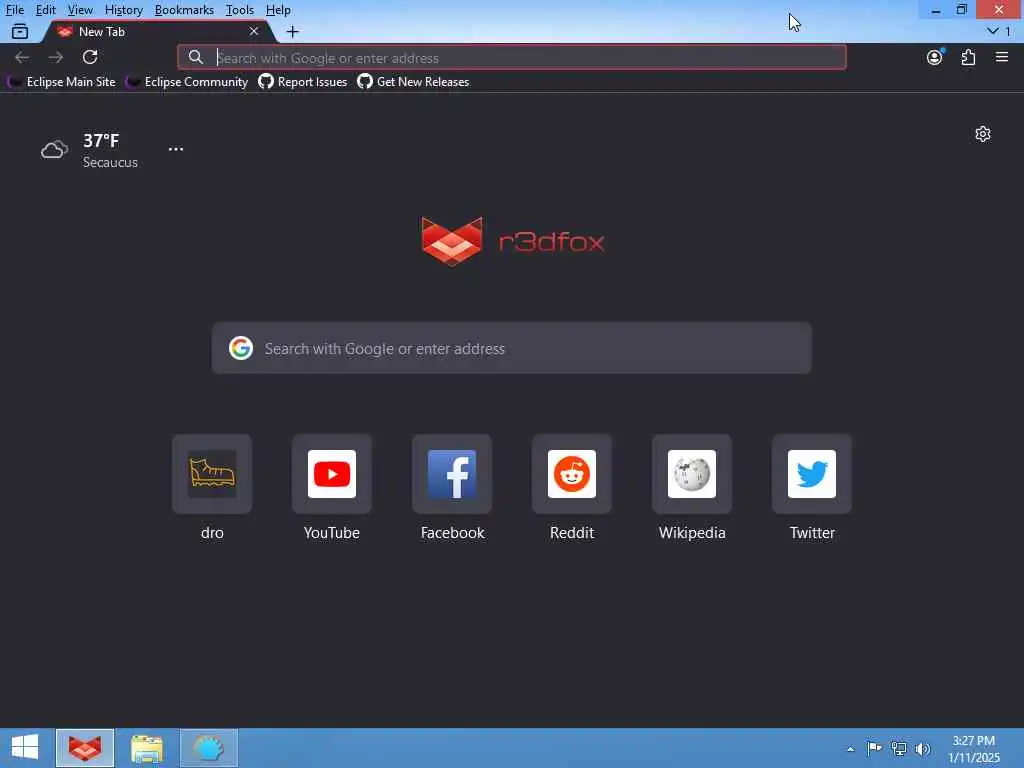Open the Firefox View icon beside the tabs
This screenshot has width=1024, height=768.
20,31
